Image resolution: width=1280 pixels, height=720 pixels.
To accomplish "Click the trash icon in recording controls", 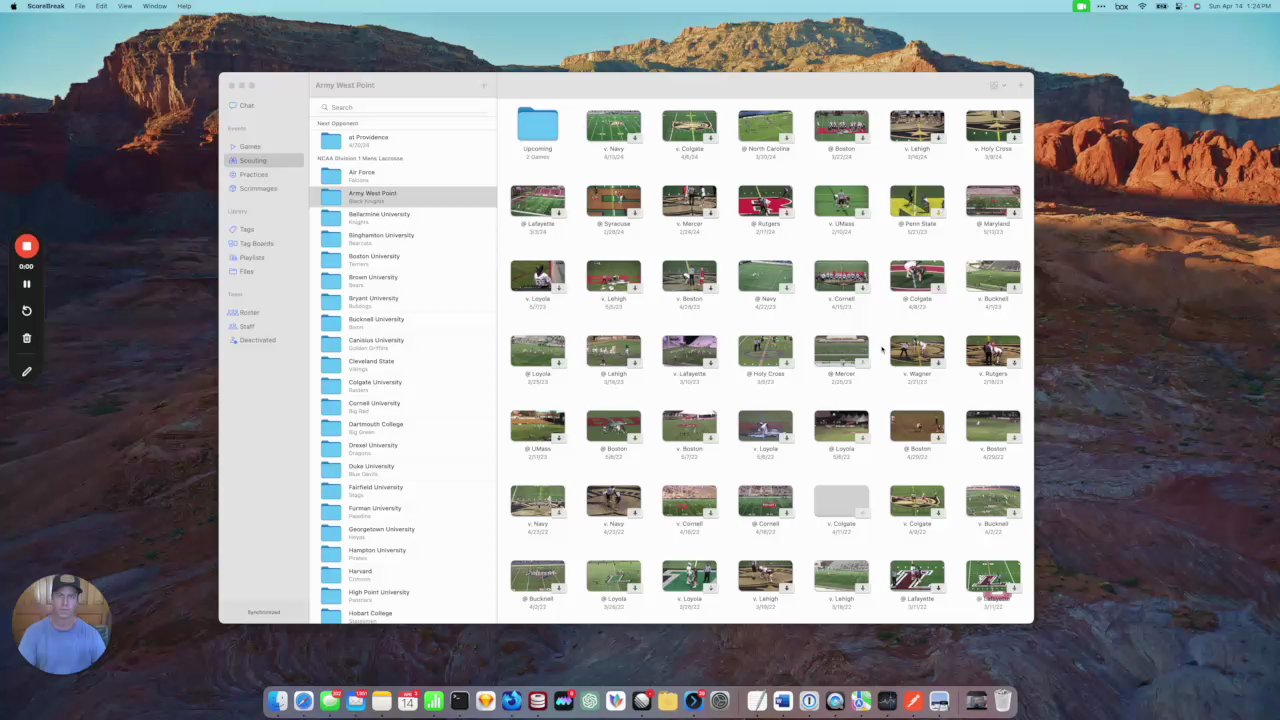I will 27,339.
